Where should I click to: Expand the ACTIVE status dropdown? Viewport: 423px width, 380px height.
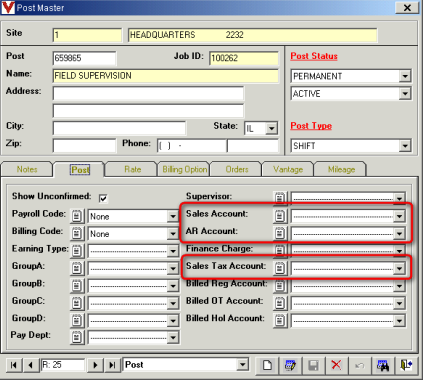pos(405,94)
